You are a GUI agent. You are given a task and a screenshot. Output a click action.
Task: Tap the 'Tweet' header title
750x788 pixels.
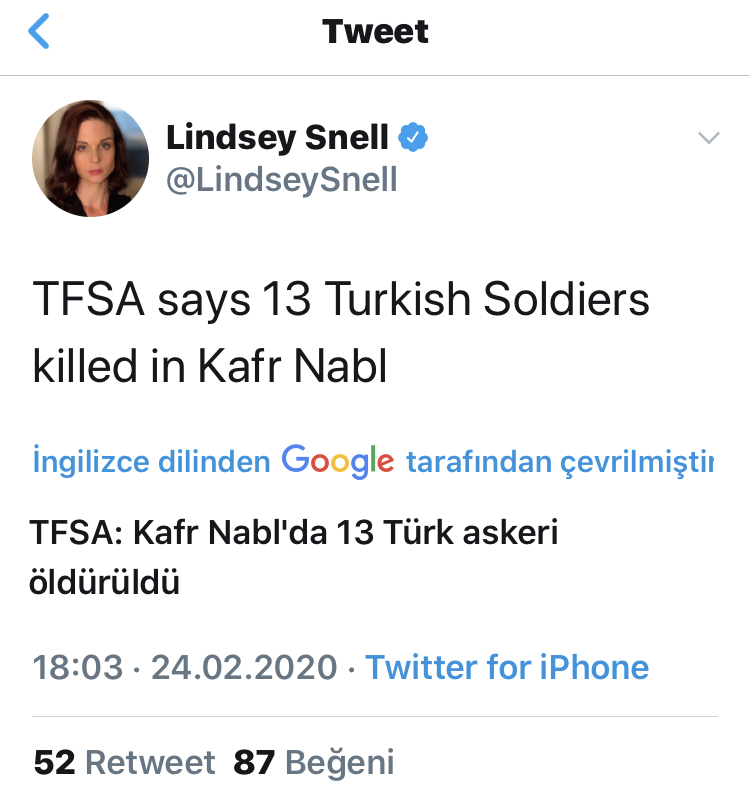pos(375,31)
